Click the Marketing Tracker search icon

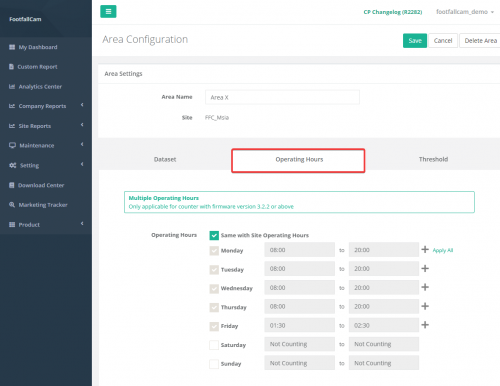pos(12,205)
